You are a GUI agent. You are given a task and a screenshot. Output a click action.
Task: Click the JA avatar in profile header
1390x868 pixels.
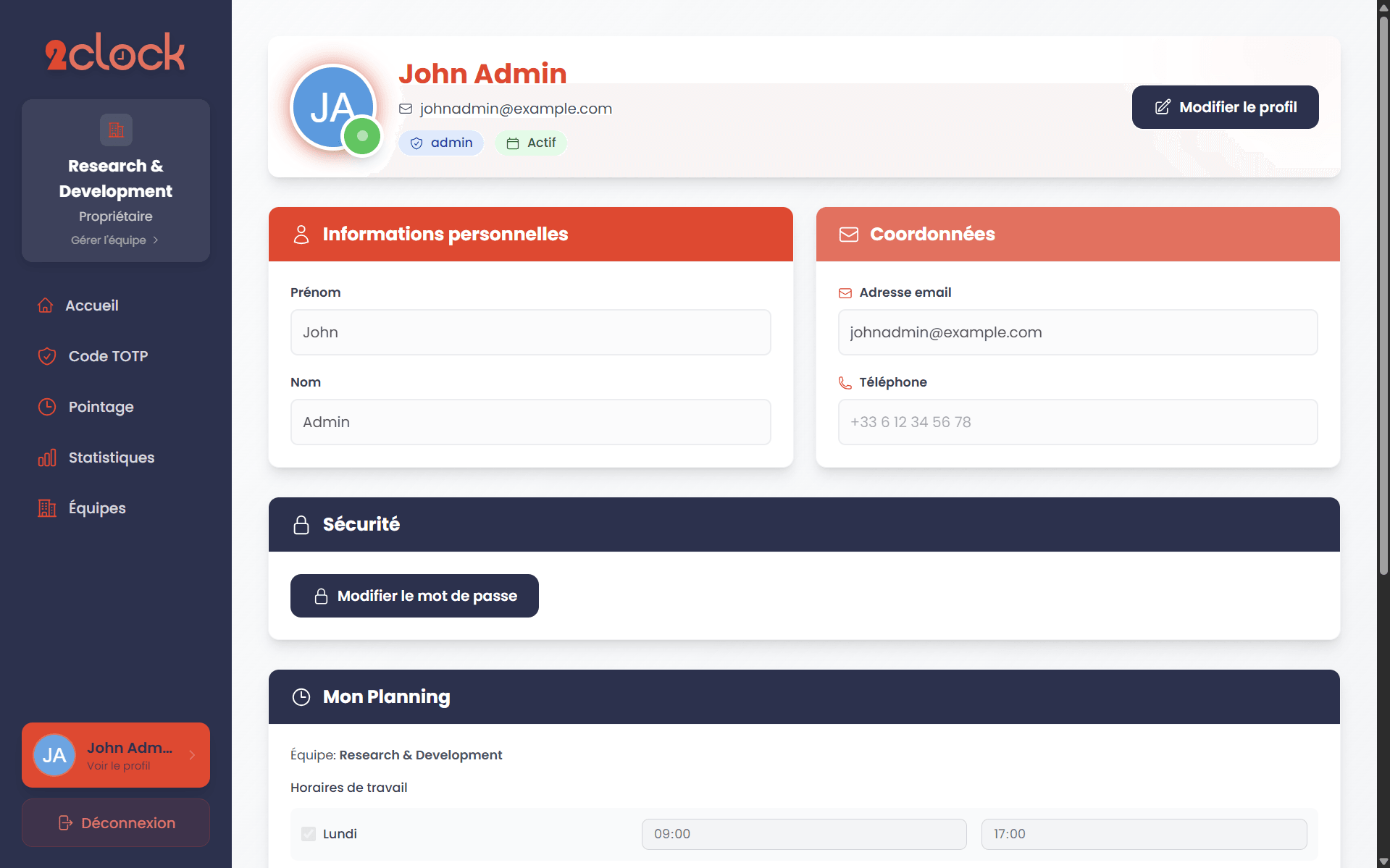point(332,106)
